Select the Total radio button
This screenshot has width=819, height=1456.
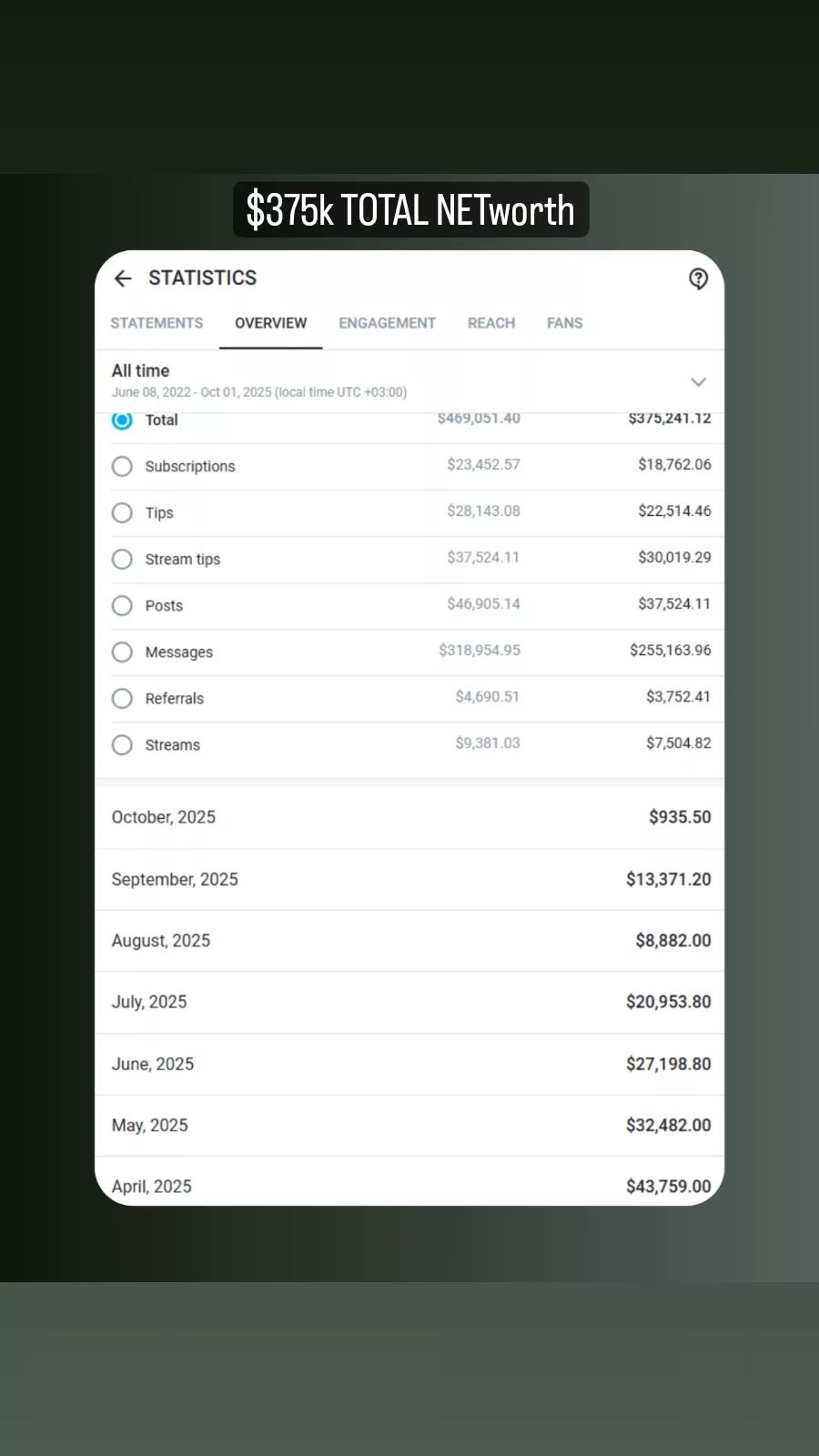pyautogui.click(x=122, y=420)
